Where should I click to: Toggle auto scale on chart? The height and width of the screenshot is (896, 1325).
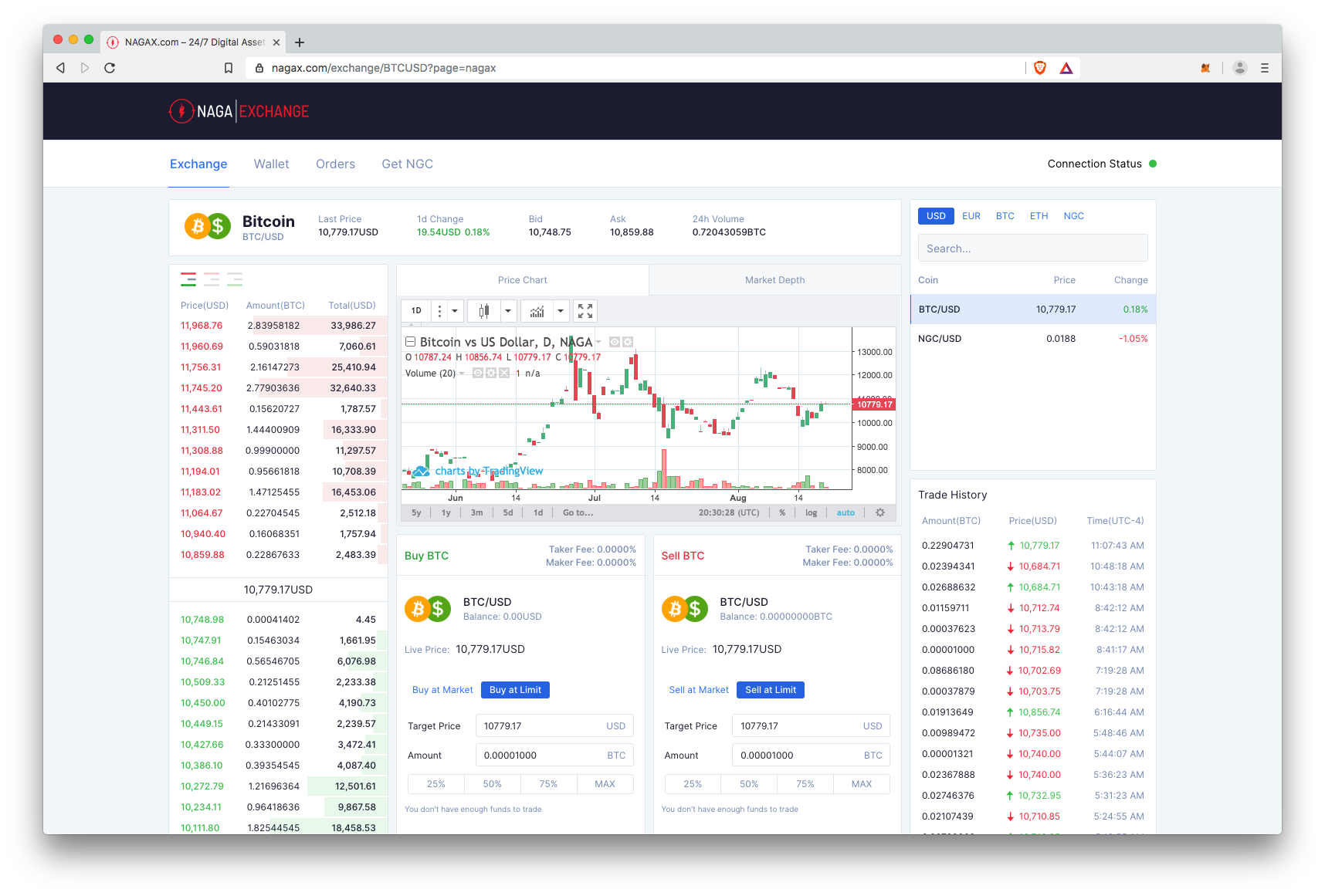pyautogui.click(x=845, y=512)
